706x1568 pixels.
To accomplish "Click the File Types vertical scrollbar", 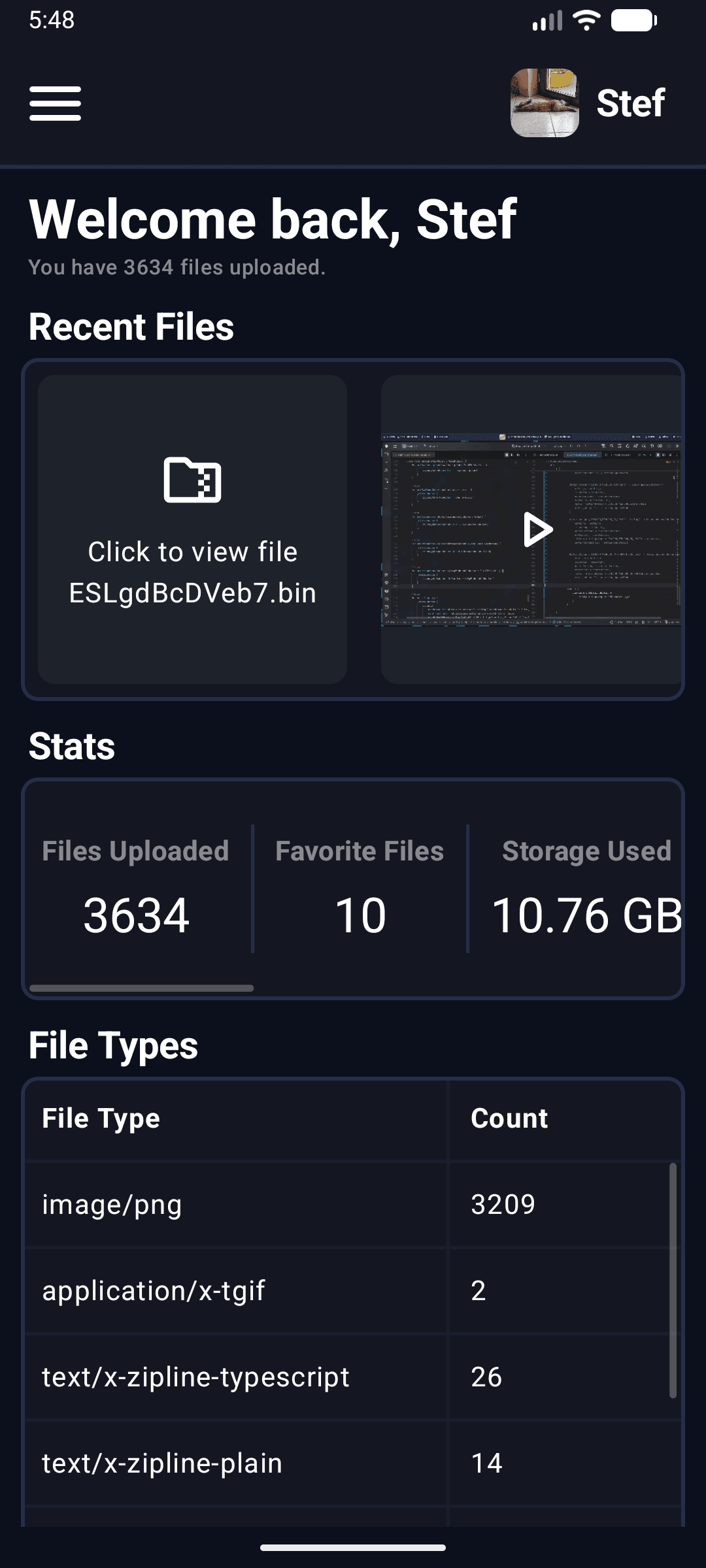I will (673, 1280).
